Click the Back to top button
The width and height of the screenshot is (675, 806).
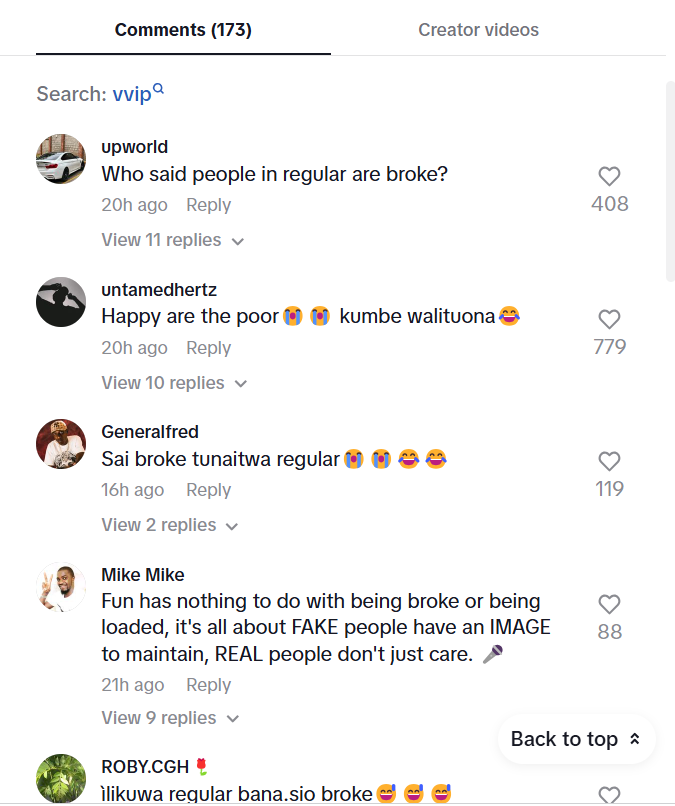tap(576, 739)
